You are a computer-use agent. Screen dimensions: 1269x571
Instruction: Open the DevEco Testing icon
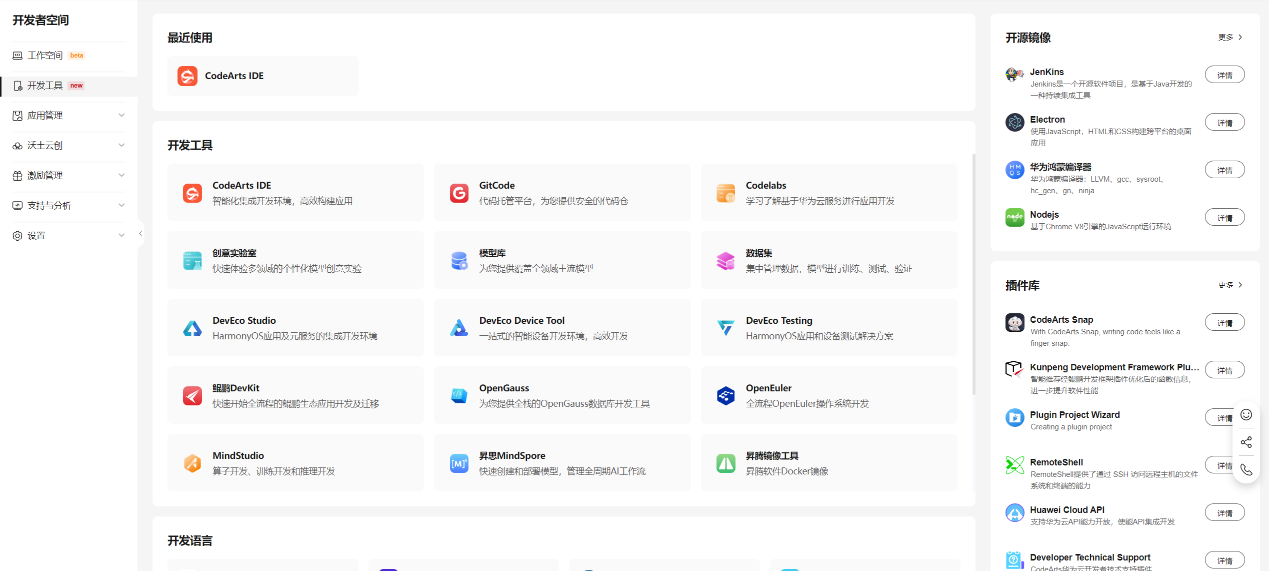click(726, 328)
